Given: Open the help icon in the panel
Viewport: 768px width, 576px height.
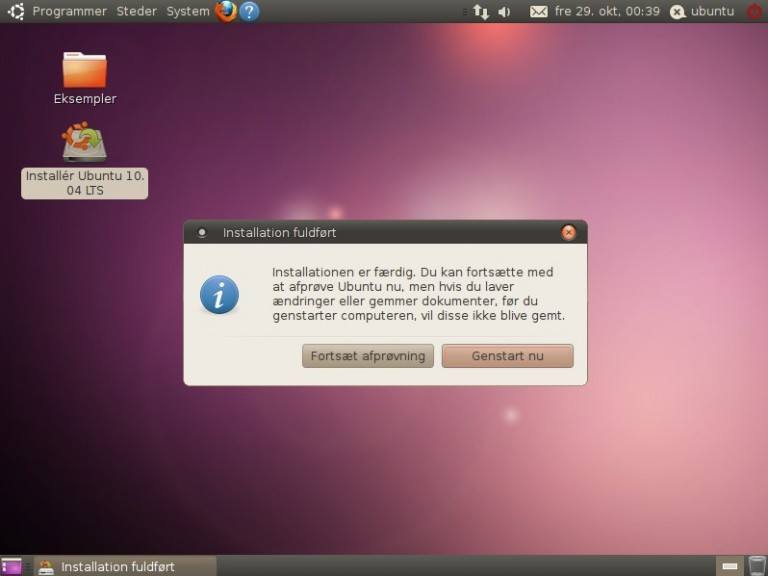Looking at the screenshot, I should pos(249,11).
